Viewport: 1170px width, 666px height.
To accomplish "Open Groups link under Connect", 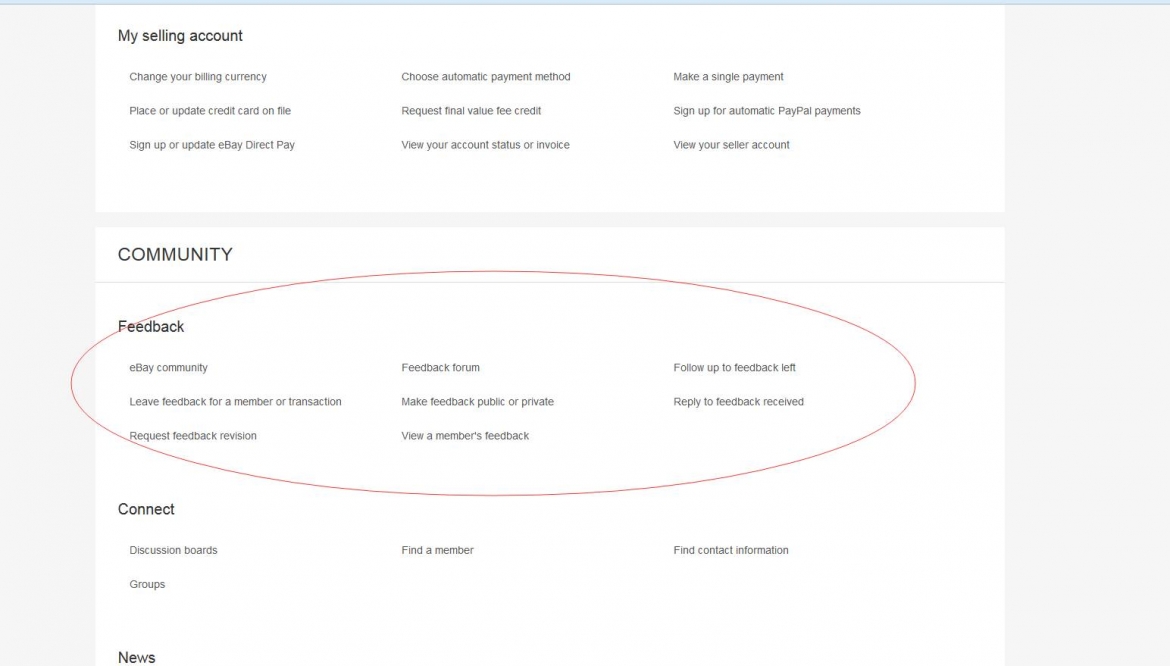I will tap(147, 584).
